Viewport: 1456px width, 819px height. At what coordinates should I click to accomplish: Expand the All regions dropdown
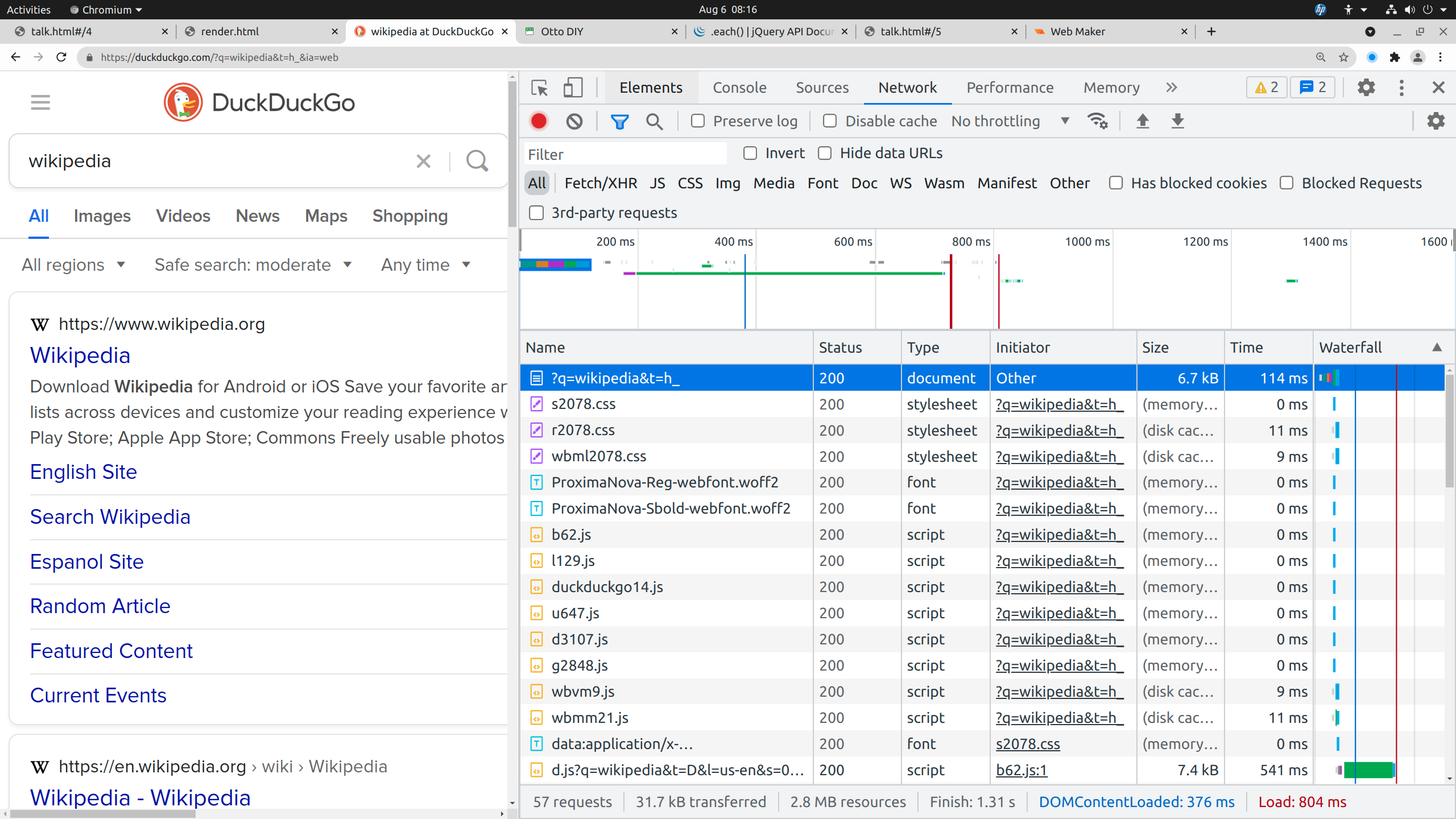point(73,265)
